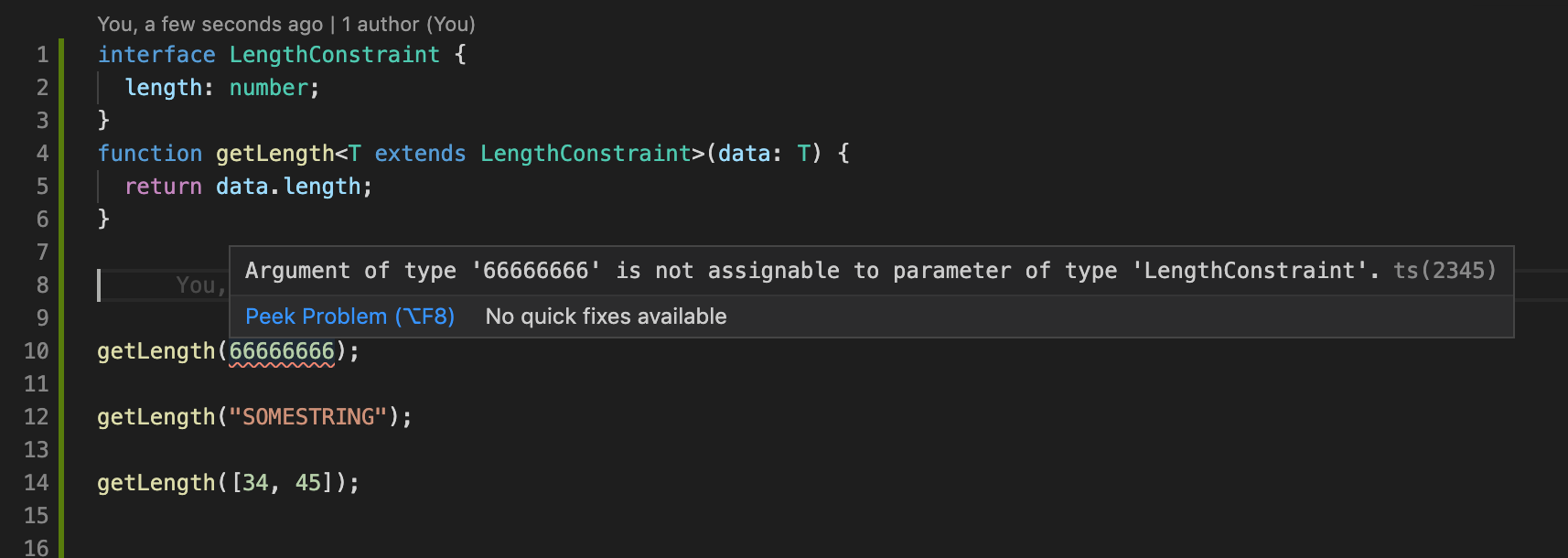Click the green modified-lines gutter indicator

(x=61, y=274)
